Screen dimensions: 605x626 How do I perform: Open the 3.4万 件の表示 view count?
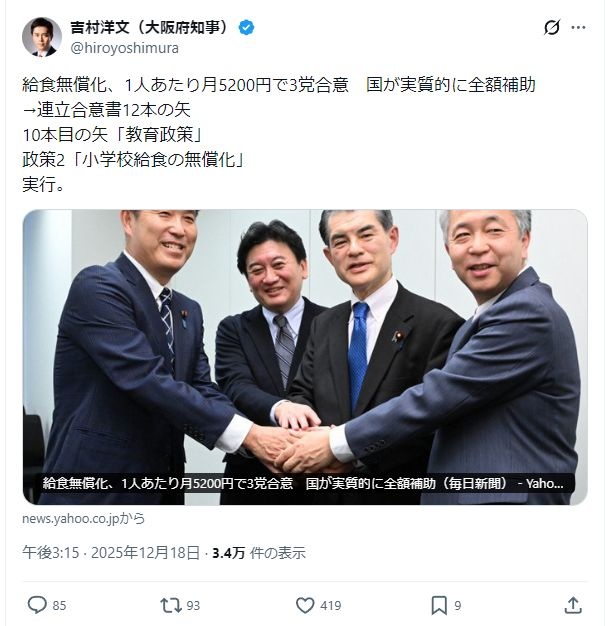[259, 553]
